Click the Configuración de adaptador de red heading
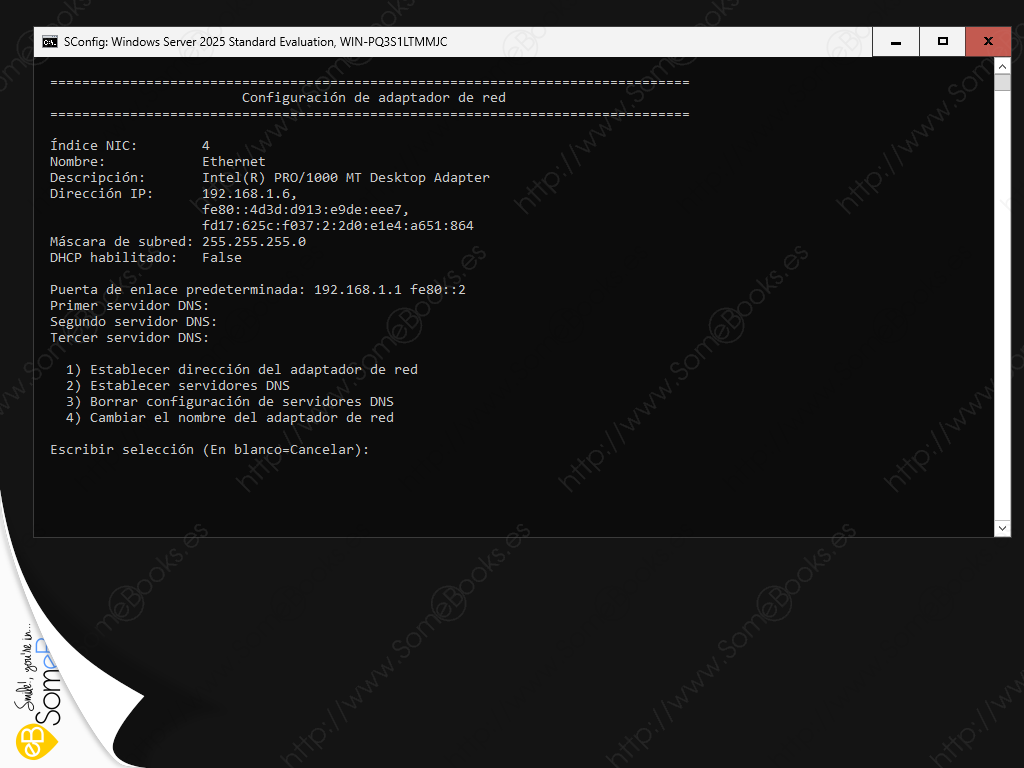Image resolution: width=1024 pixels, height=768 pixels. point(374,98)
